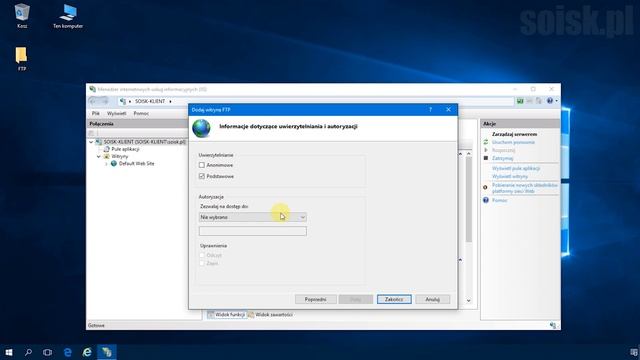Click 'Wyświetl witryny' link
640x360 pixels.
point(510,176)
